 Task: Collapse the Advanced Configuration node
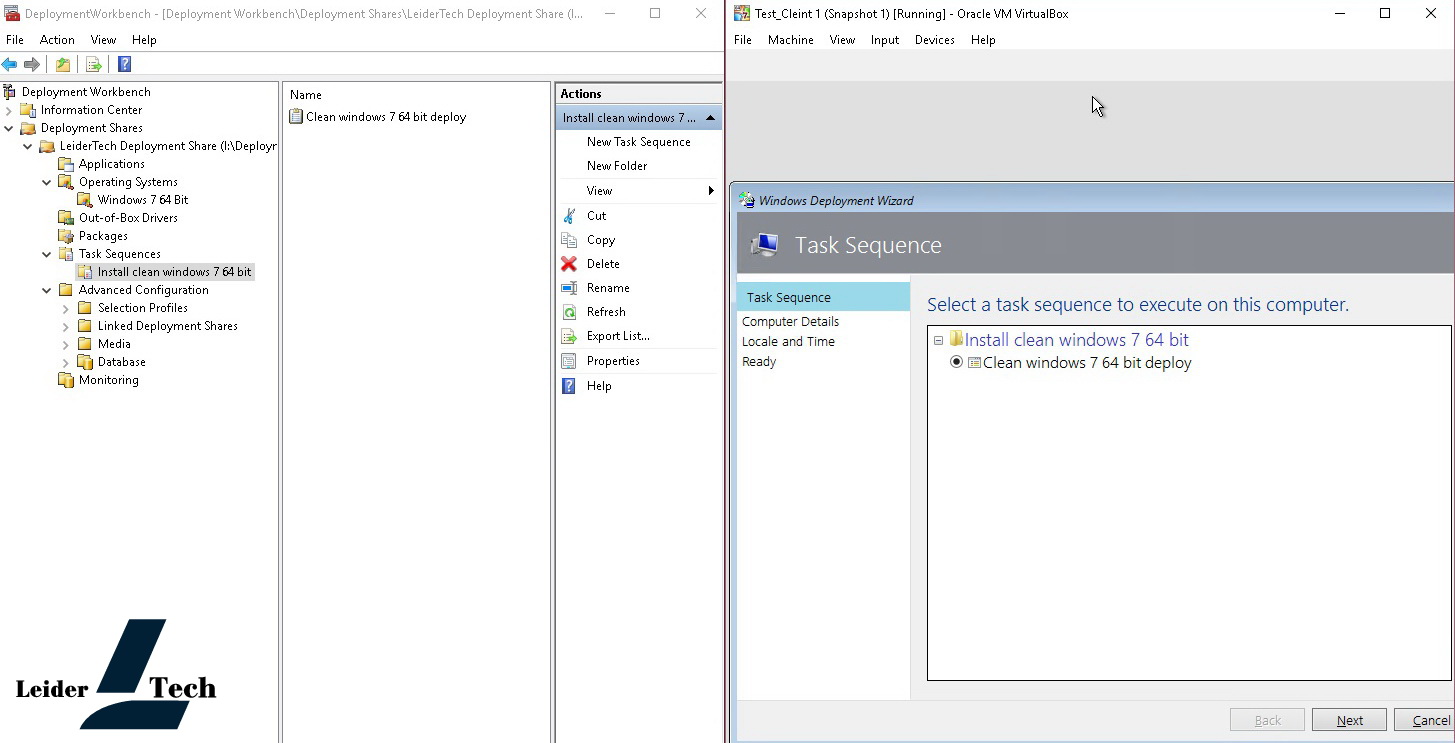tap(47, 290)
